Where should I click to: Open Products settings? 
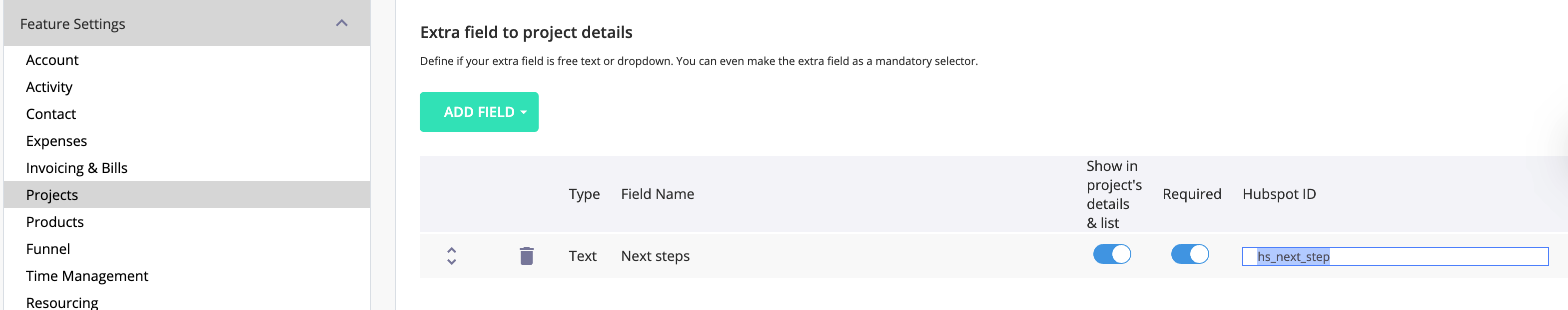point(55,222)
